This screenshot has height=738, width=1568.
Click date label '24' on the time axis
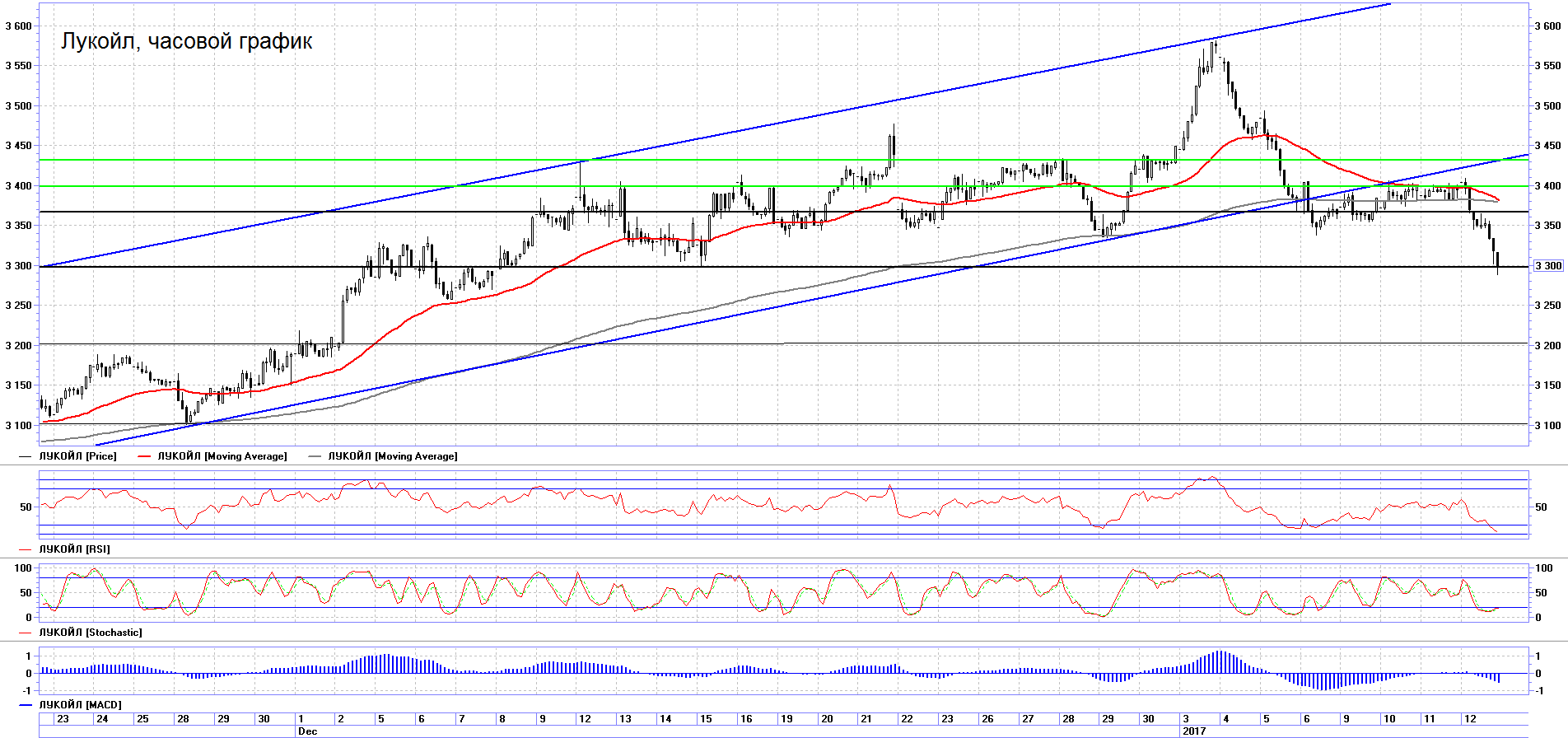(102, 719)
